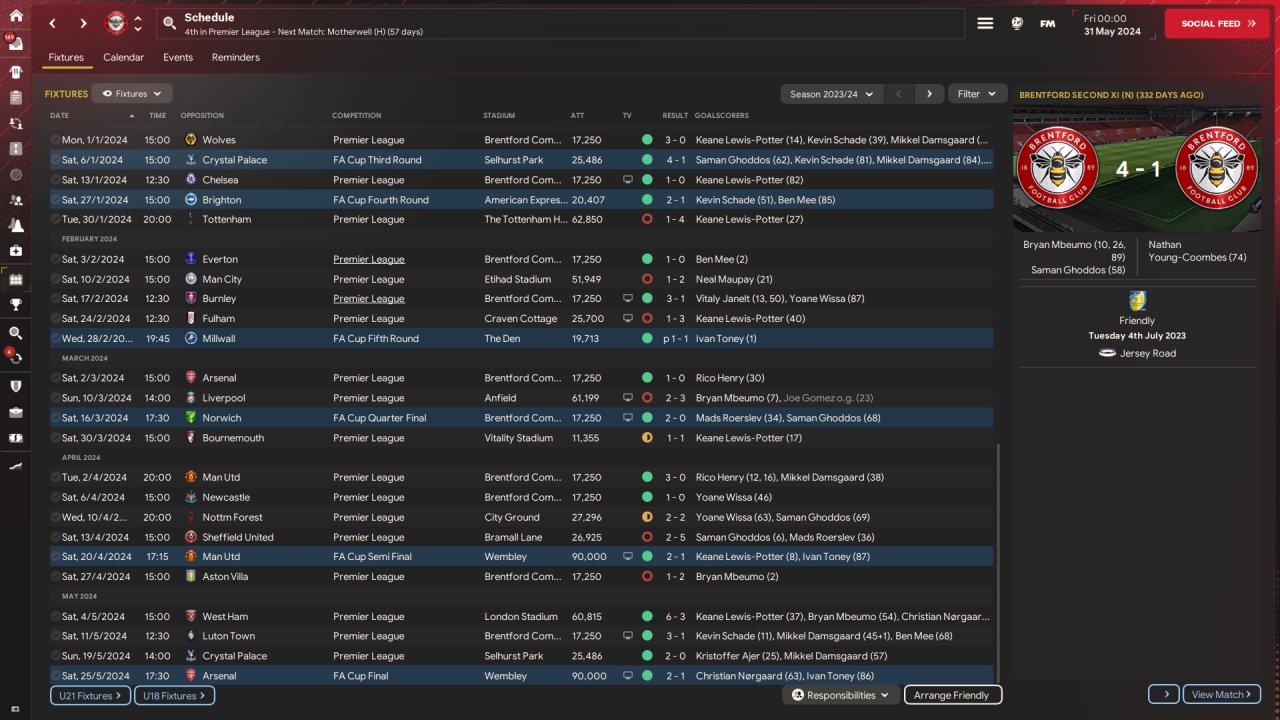Image resolution: width=1280 pixels, height=720 pixels.
Task: Switch to the Reminders tab
Action: pyautogui.click(x=236, y=57)
